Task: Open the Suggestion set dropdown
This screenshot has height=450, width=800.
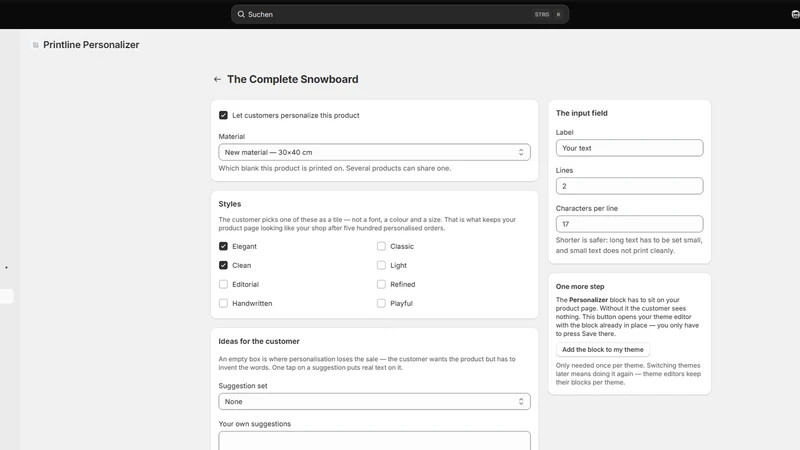Action: (x=374, y=402)
